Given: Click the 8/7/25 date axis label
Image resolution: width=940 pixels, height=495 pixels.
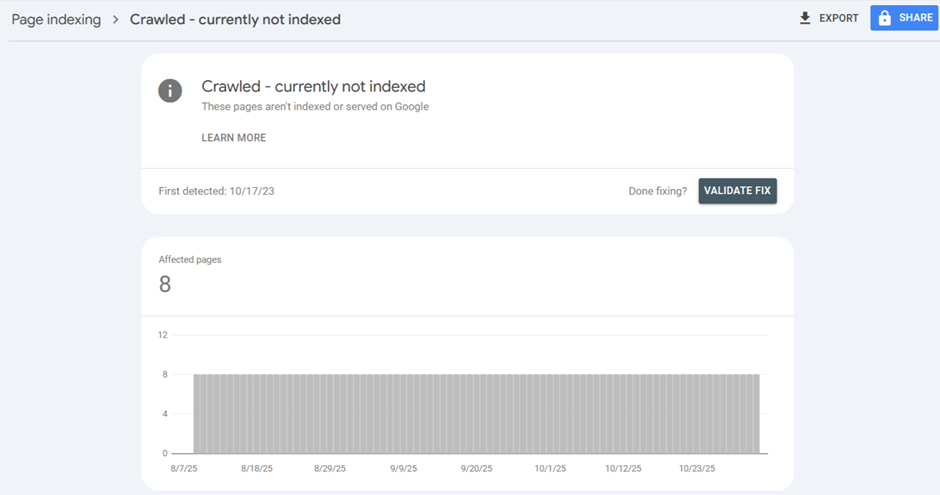Looking at the screenshot, I should tap(184, 468).
